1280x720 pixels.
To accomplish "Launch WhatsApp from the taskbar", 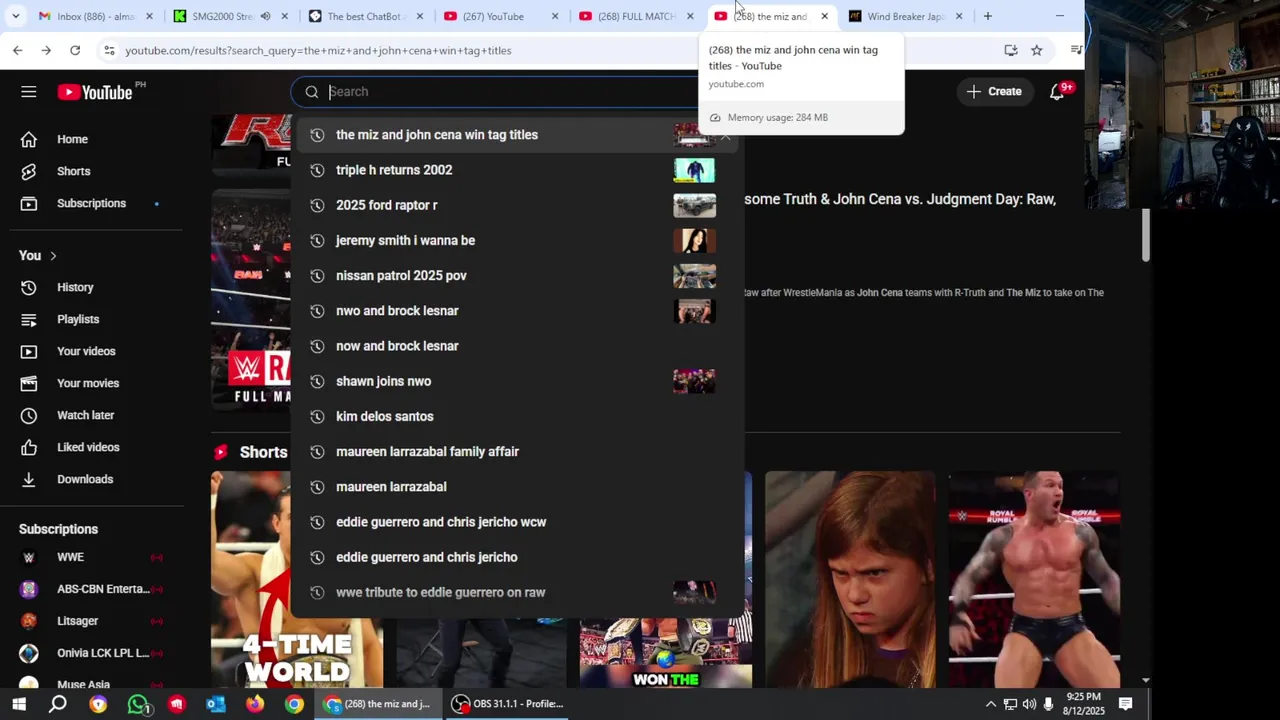I will pyautogui.click(x=138, y=704).
